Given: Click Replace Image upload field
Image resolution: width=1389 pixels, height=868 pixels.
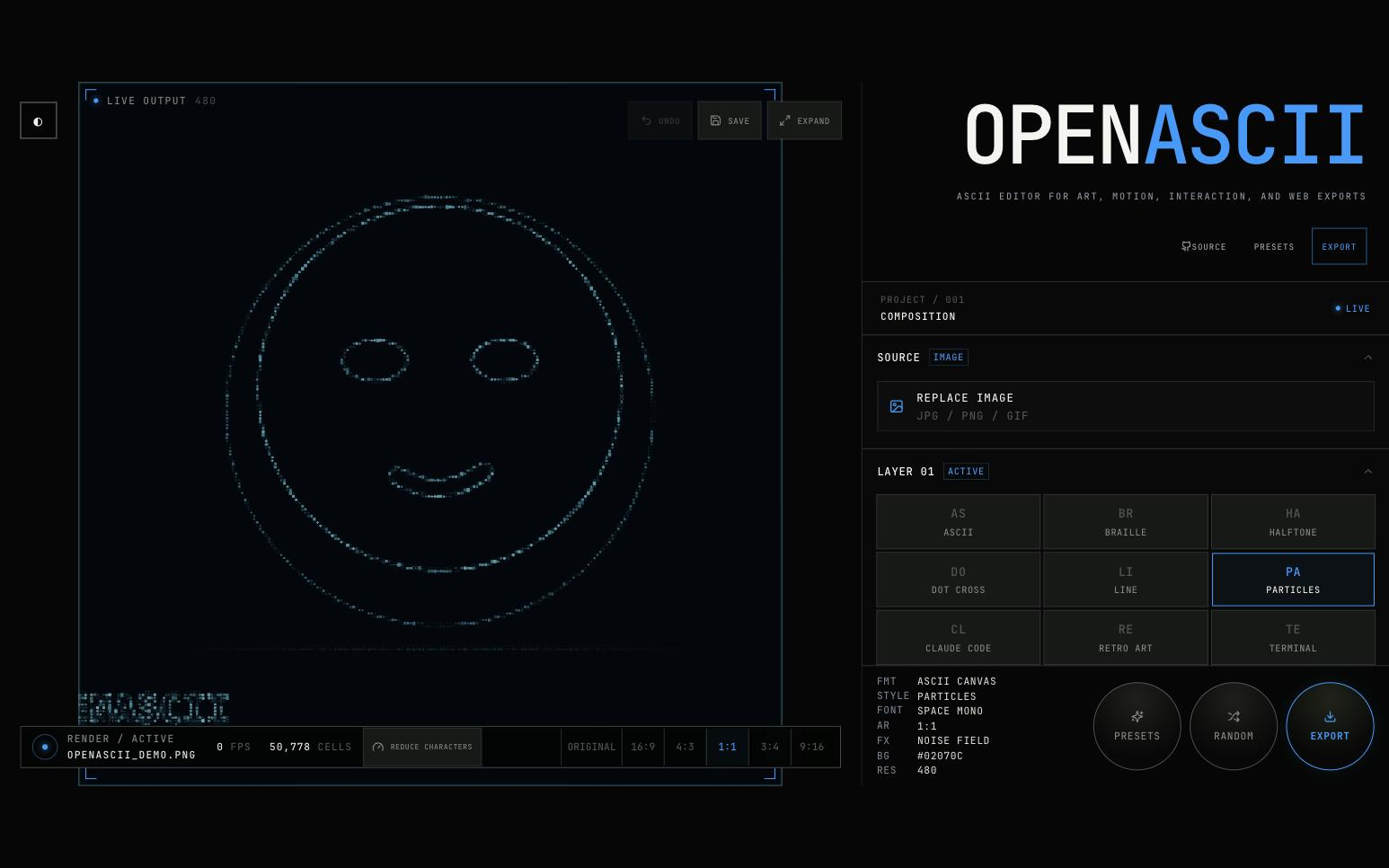Looking at the screenshot, I should click(1126, 406).
